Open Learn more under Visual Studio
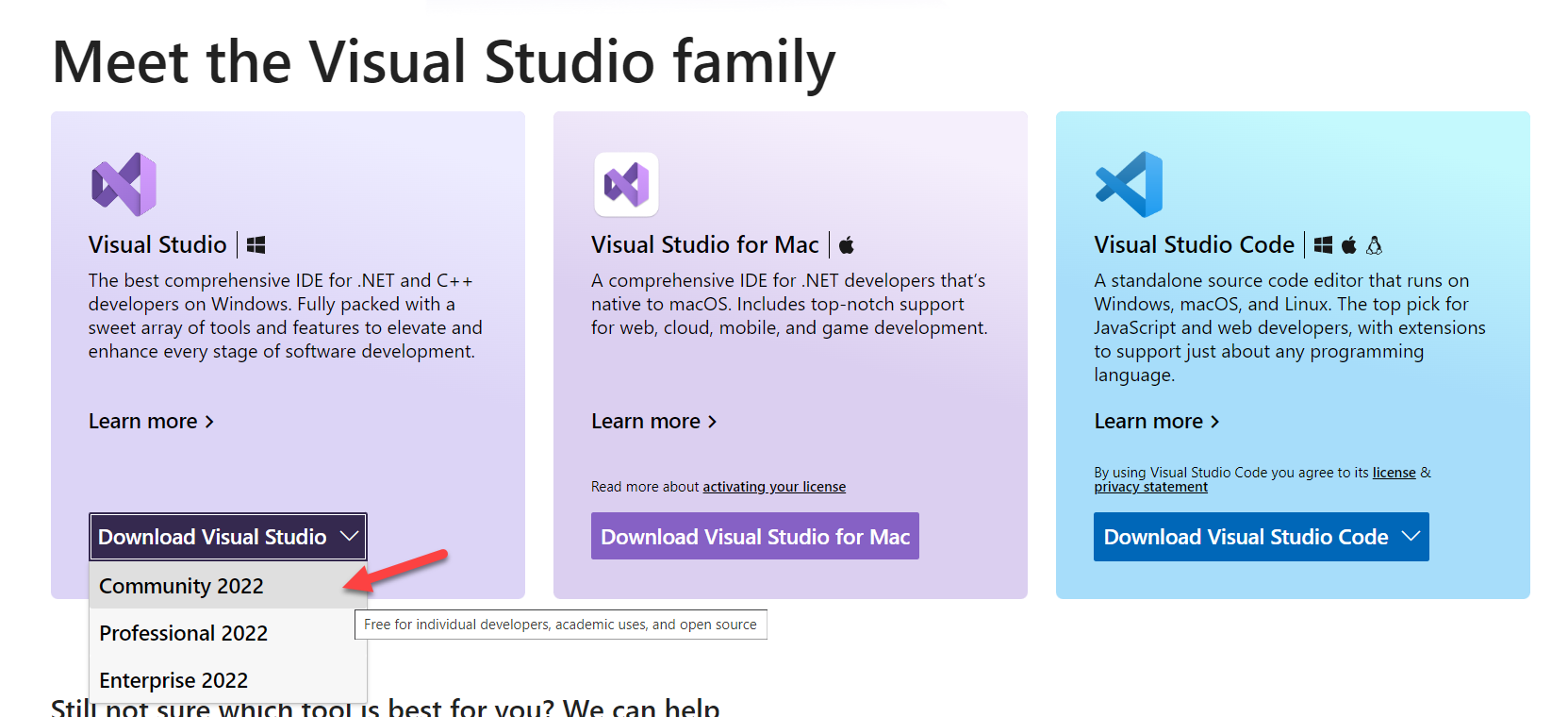Image resolution: width=1568 pixels, height=717 pixels. (x=151, y=422)
